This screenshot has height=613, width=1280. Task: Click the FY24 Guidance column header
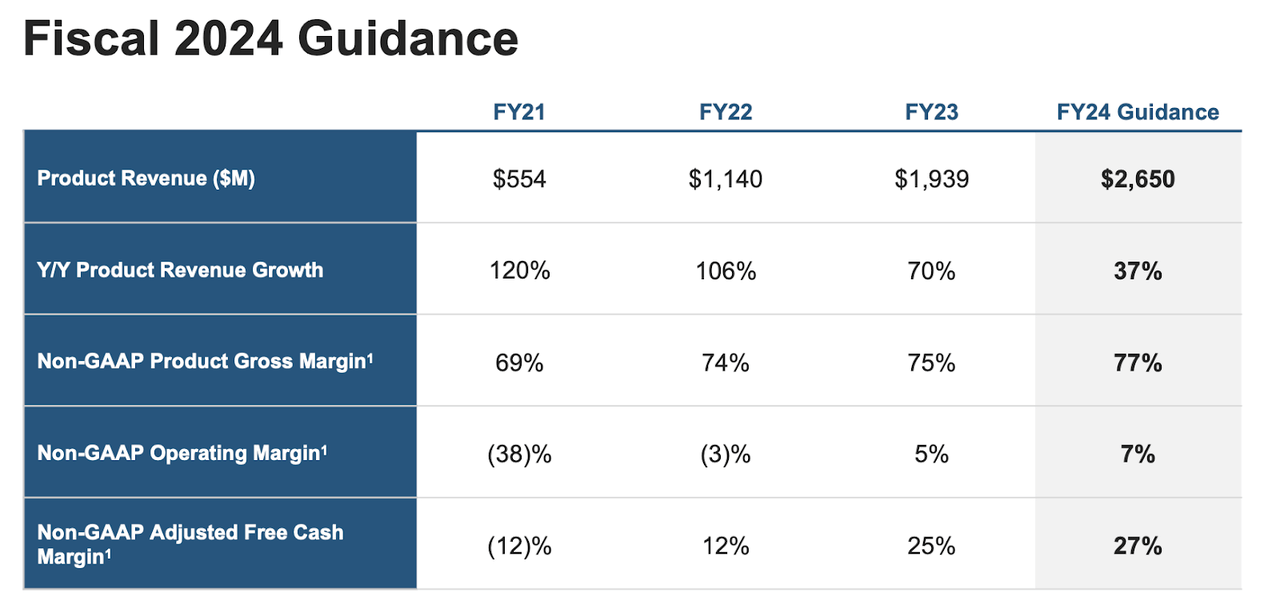1138,112
